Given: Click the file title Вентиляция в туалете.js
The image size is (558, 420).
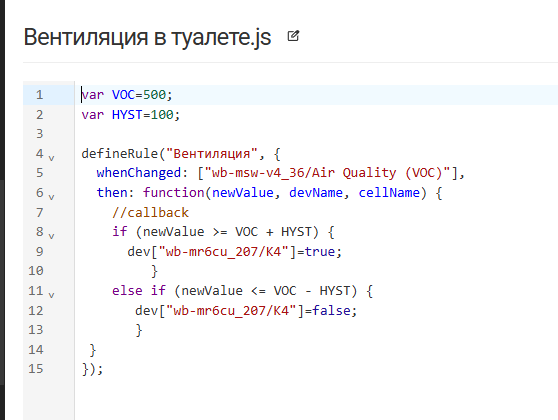Looking at the screenshot, I should pos(147,37).
